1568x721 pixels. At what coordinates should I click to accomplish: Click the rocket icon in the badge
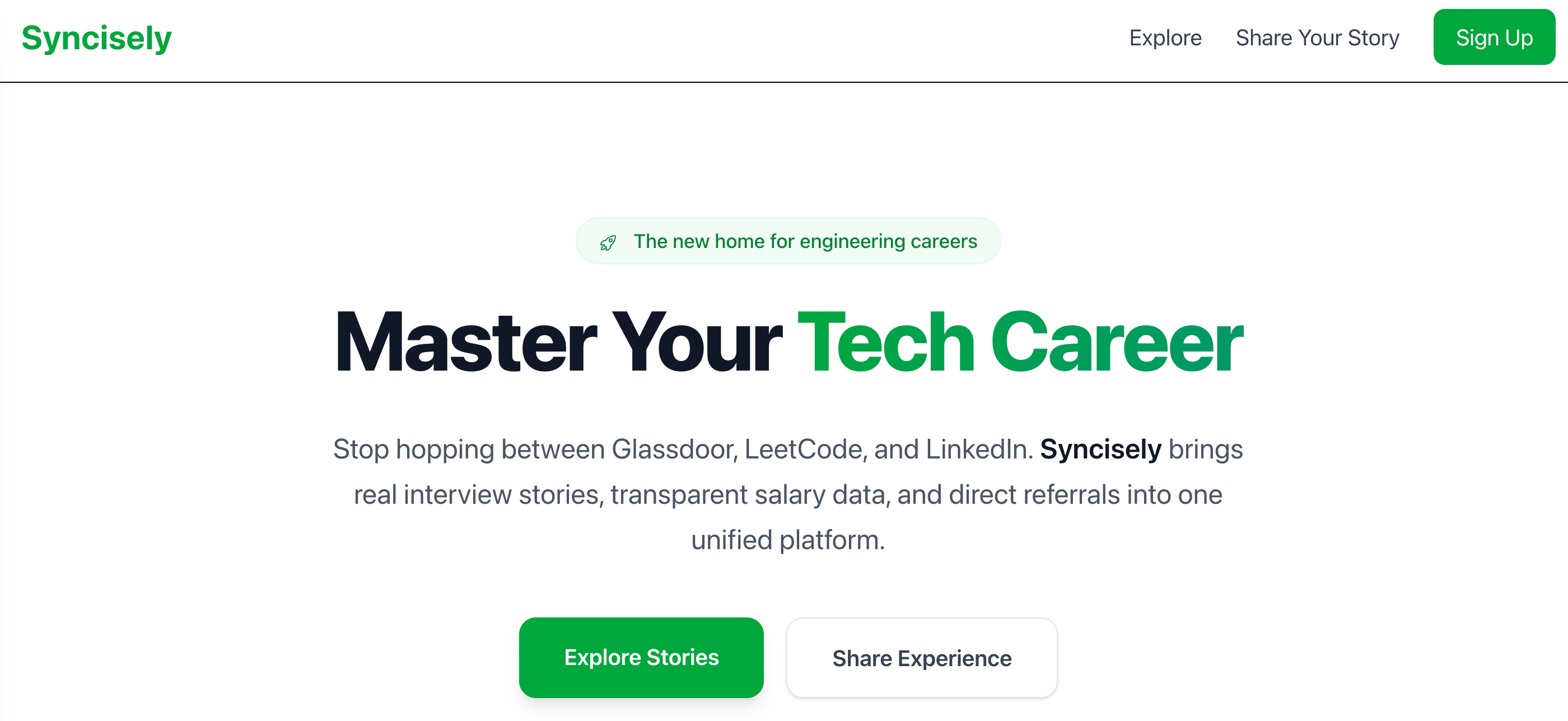point(608,243)
